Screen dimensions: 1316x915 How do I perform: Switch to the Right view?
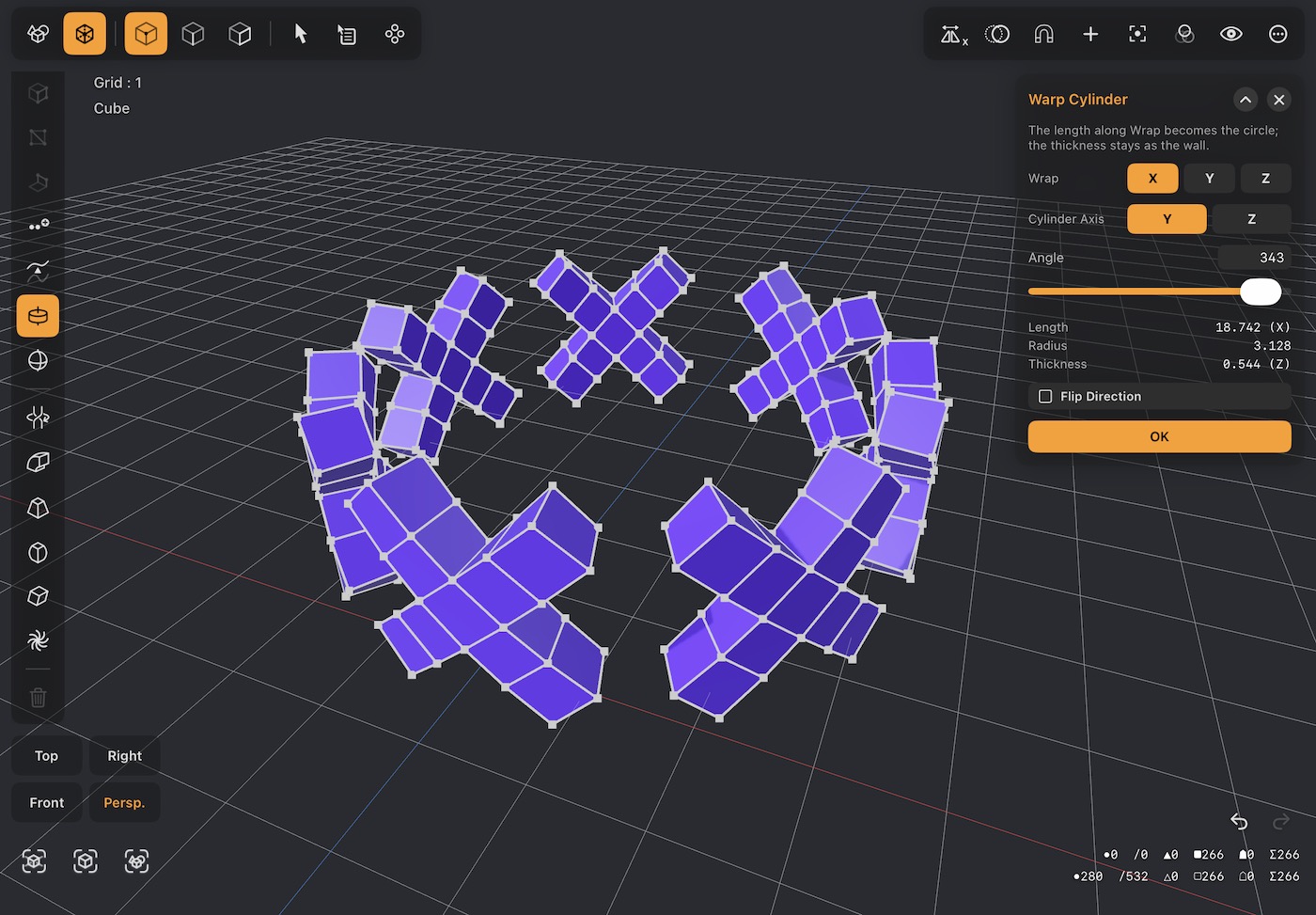[124, 756]
